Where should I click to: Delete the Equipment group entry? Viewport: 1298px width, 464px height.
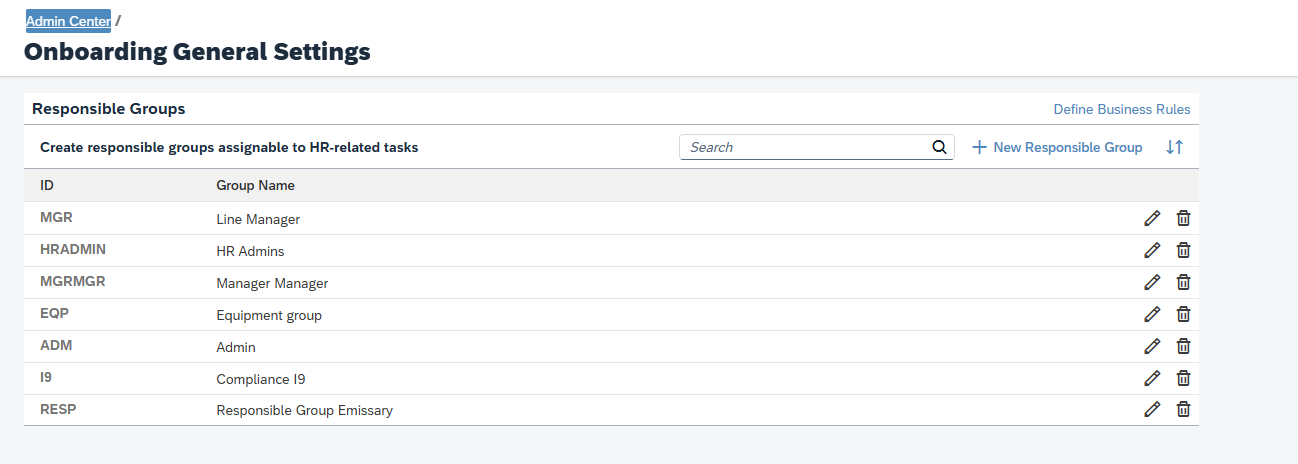tap(1183, 315)
